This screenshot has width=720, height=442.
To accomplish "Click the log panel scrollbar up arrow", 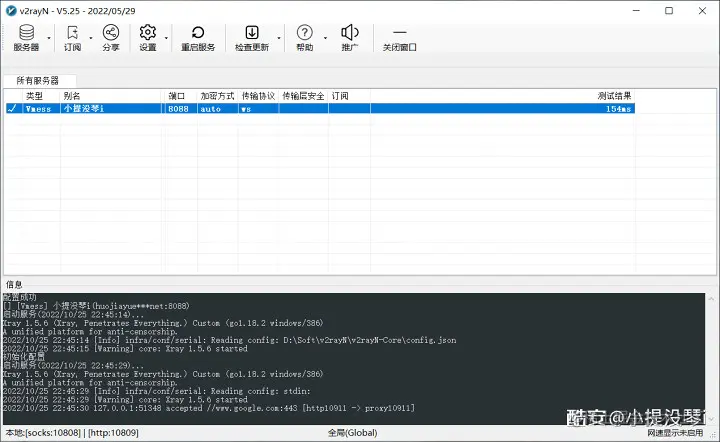I will point(711,299).
